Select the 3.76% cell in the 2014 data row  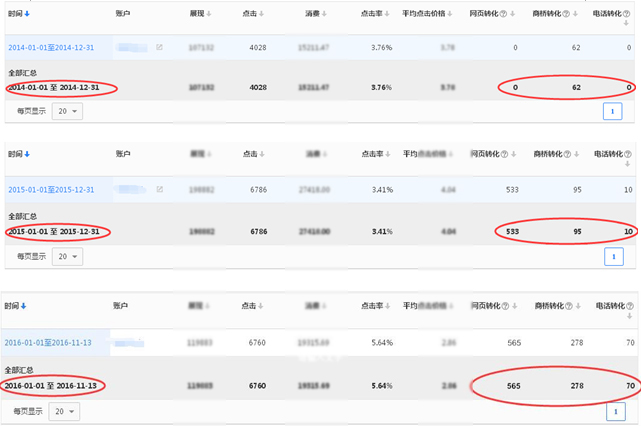click(x=381, y=48)
